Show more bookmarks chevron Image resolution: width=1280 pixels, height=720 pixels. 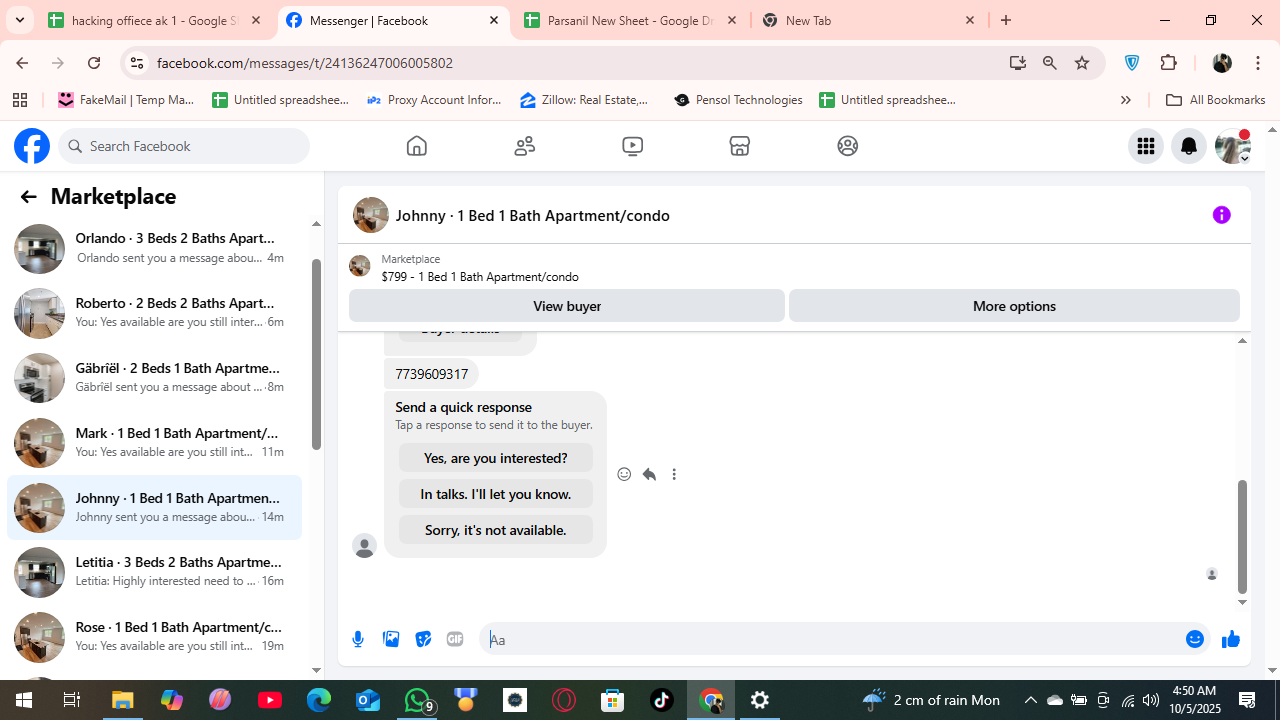coord(1125,100)
